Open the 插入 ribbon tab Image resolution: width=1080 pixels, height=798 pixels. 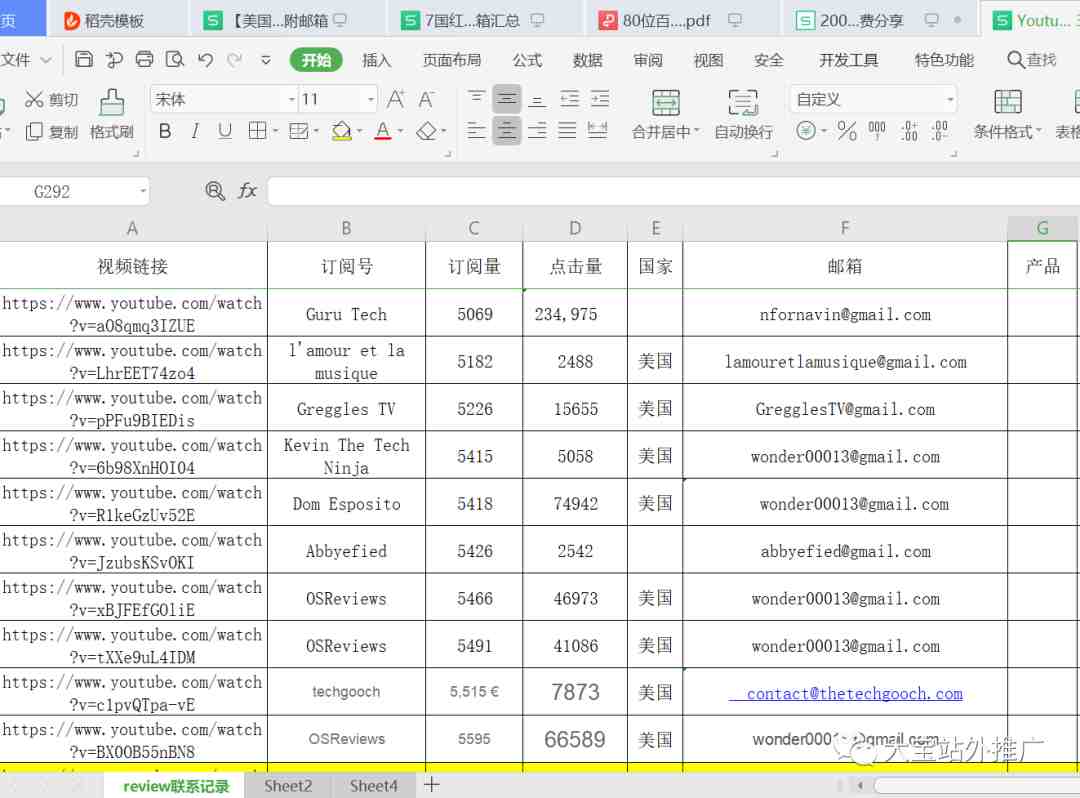(x=376, y=60)
